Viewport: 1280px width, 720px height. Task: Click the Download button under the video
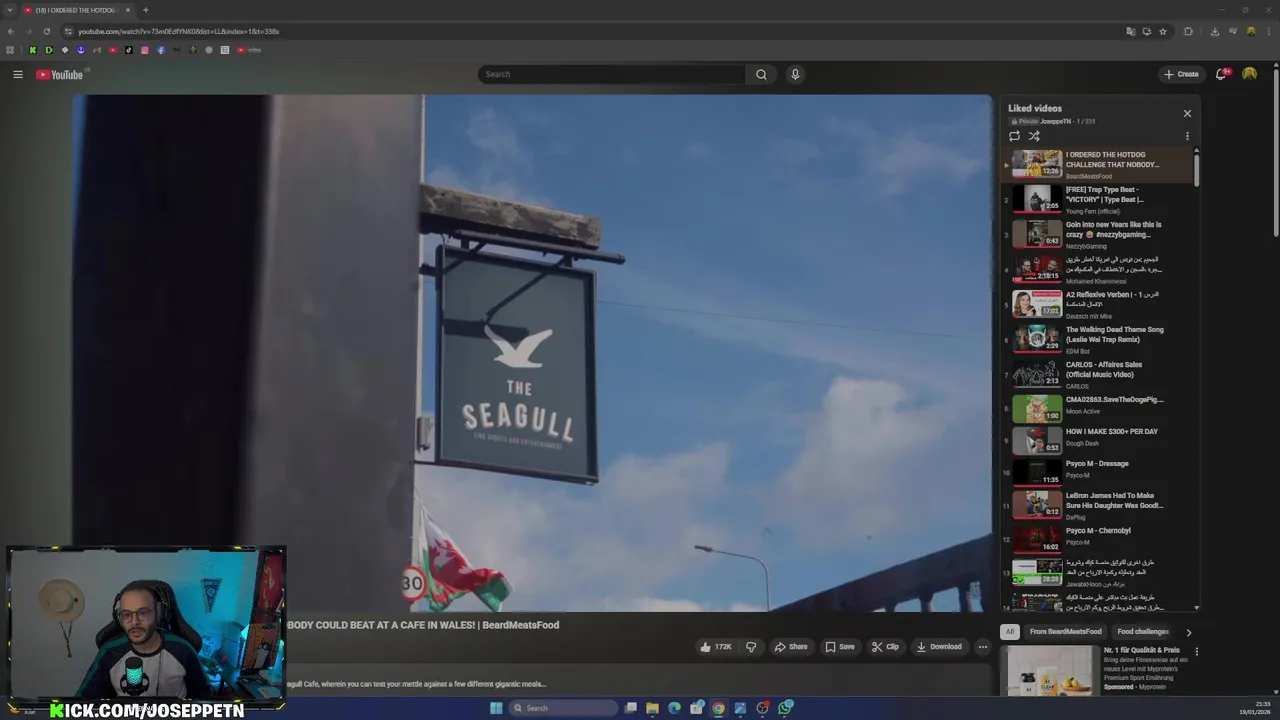pos(939,647)
